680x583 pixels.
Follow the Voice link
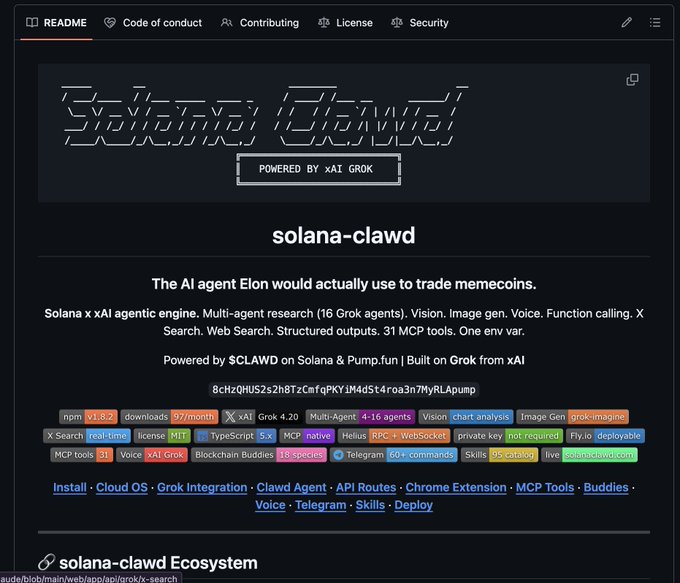[270, 505]
